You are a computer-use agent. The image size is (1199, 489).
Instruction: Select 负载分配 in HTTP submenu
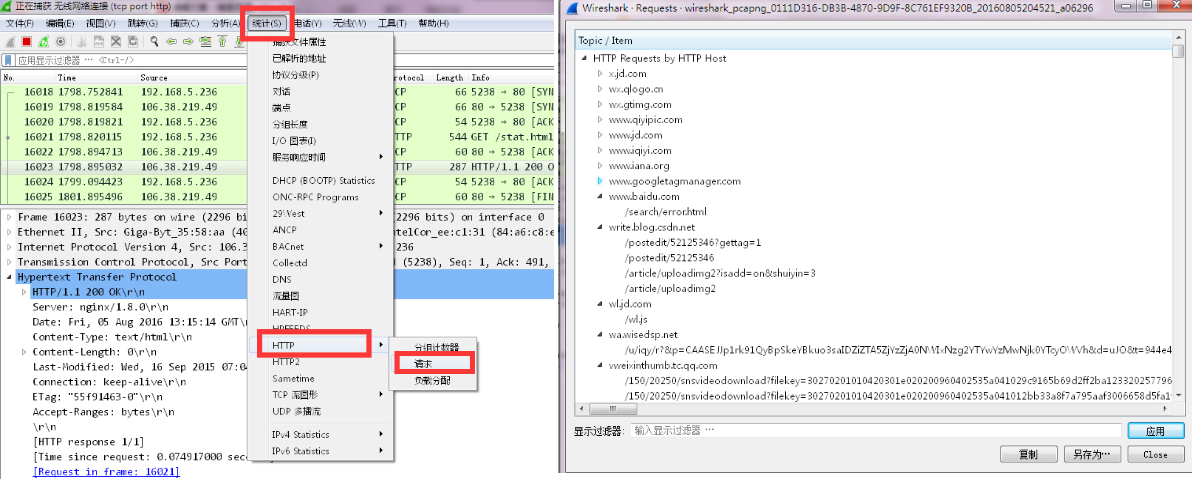point(433,380)
